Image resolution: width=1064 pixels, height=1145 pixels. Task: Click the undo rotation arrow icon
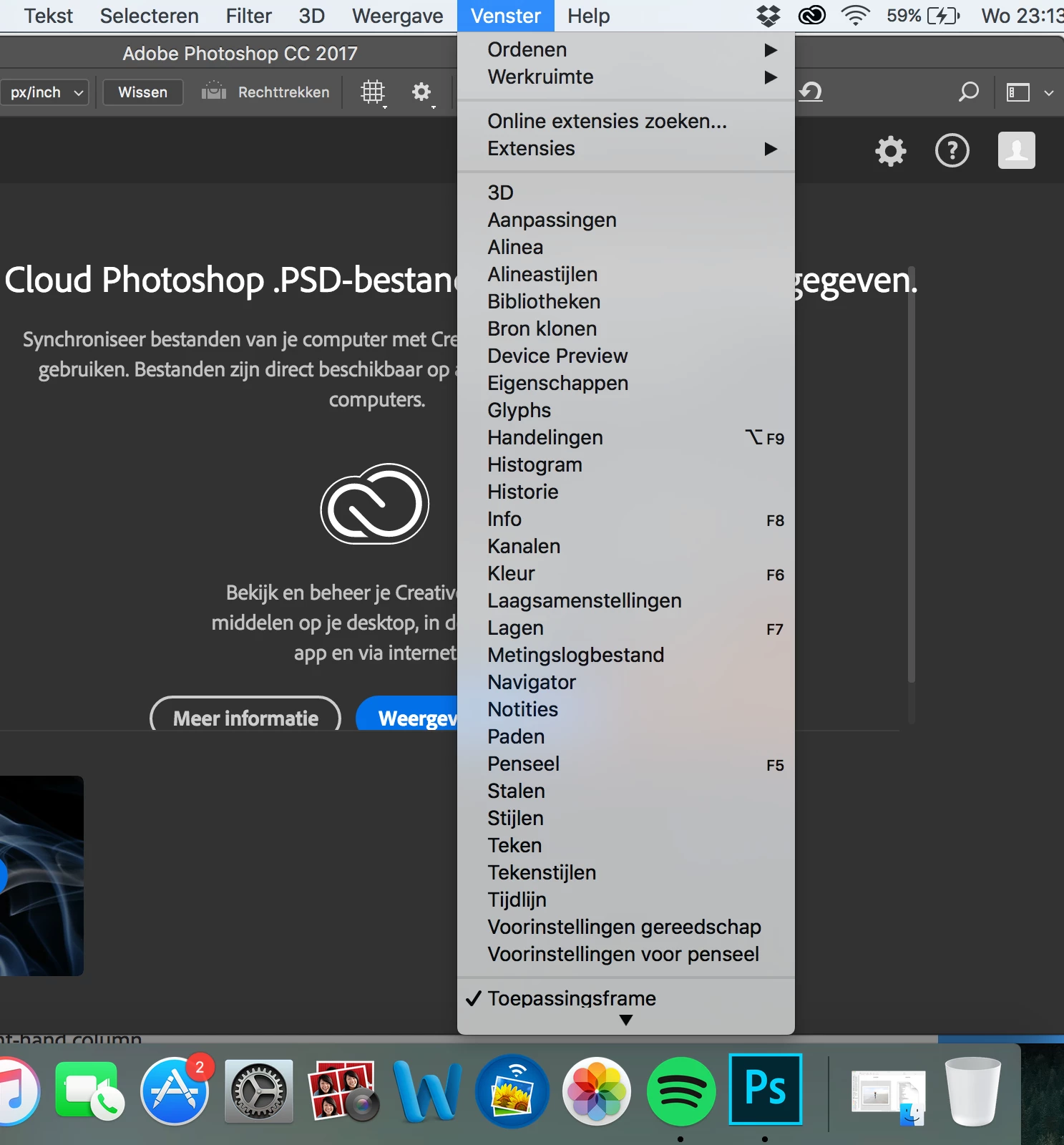811,92
